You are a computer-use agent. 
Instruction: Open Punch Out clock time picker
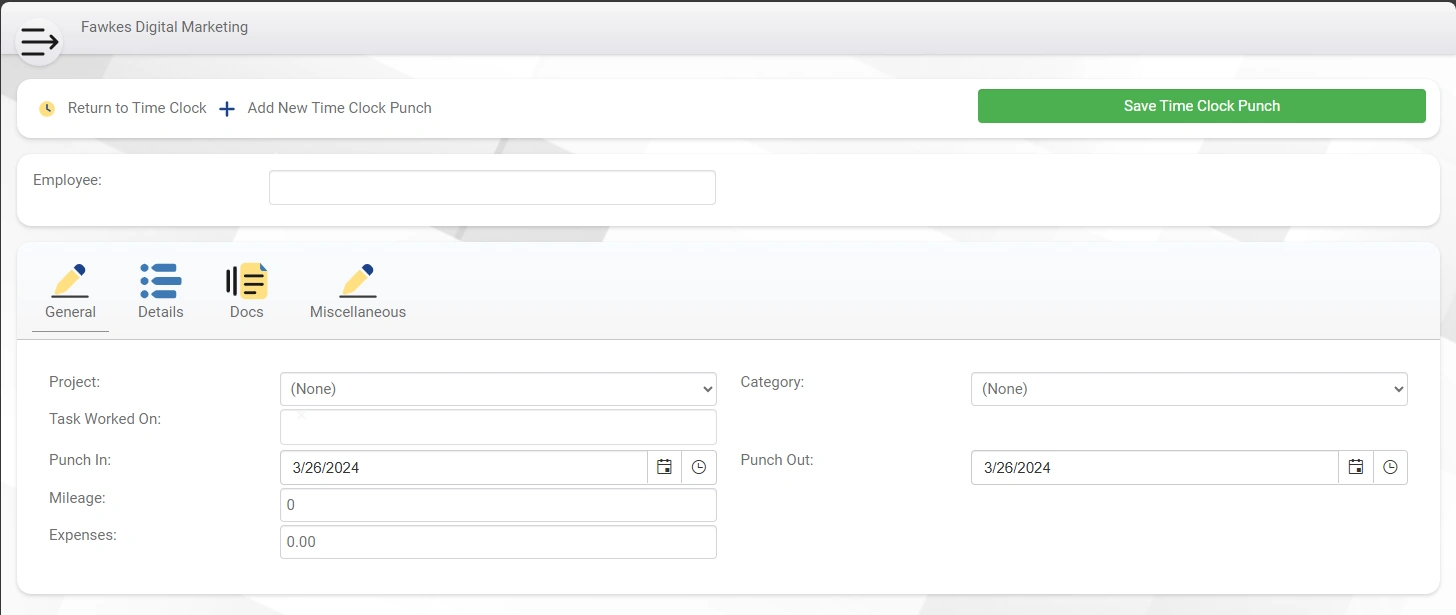(1390, 467)
